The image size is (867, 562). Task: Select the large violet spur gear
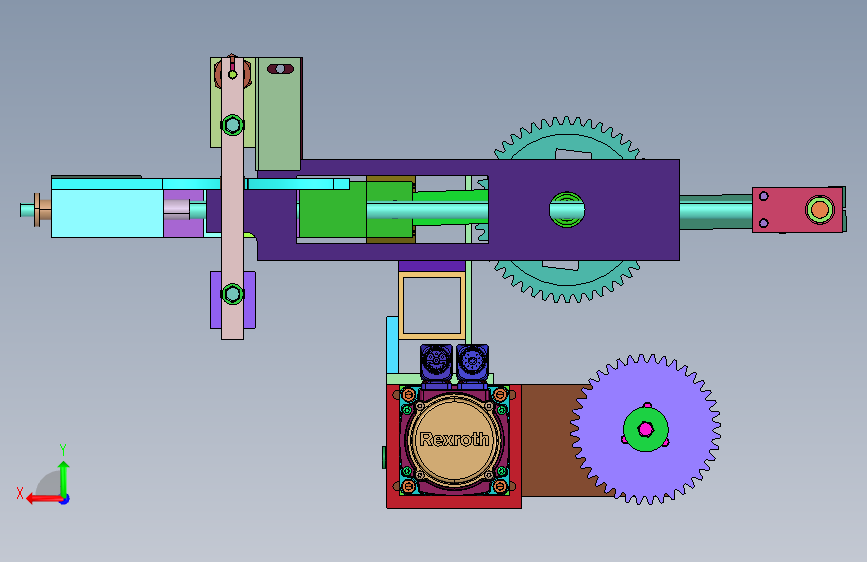pos(645,429)
